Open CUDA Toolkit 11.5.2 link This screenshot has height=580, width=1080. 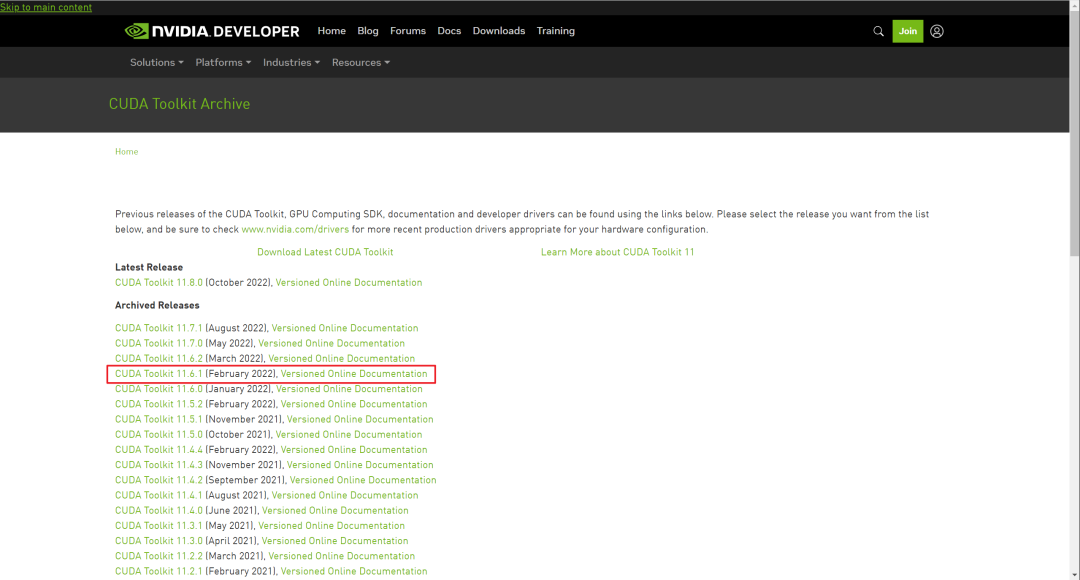[159, 404]
